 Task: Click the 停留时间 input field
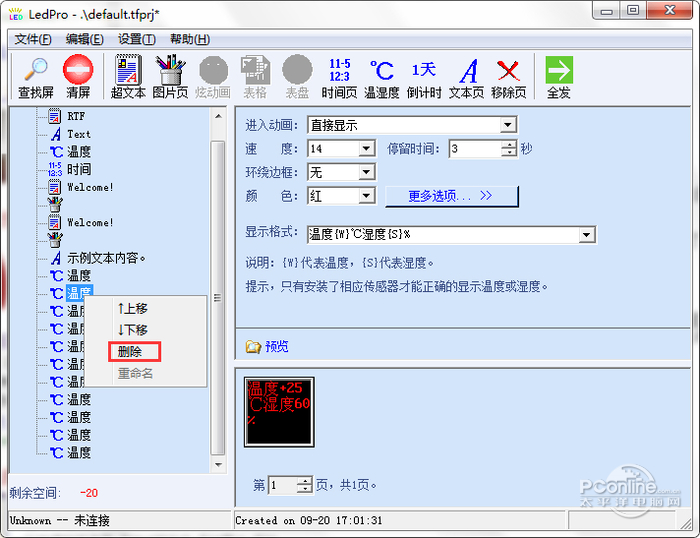pyautogui.click(x=475, y=149)
